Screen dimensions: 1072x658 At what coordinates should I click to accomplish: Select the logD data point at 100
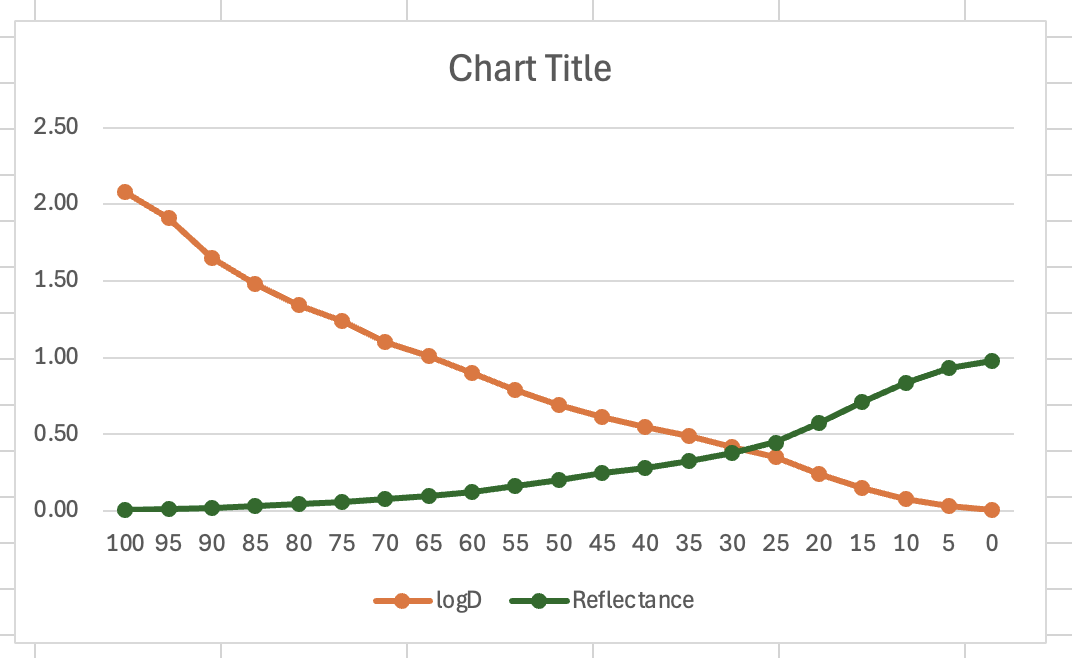(x=125, y=192)
